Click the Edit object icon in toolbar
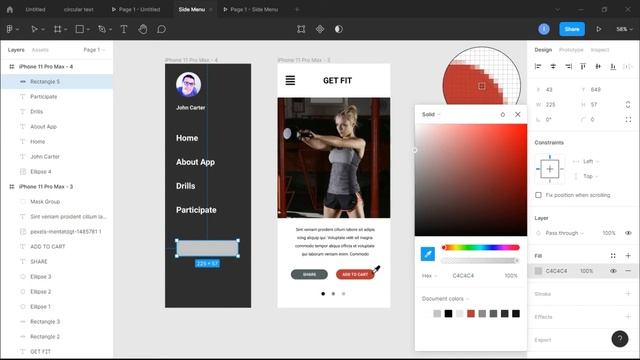The height and width of the screenshot is (360, 640). 301,29
